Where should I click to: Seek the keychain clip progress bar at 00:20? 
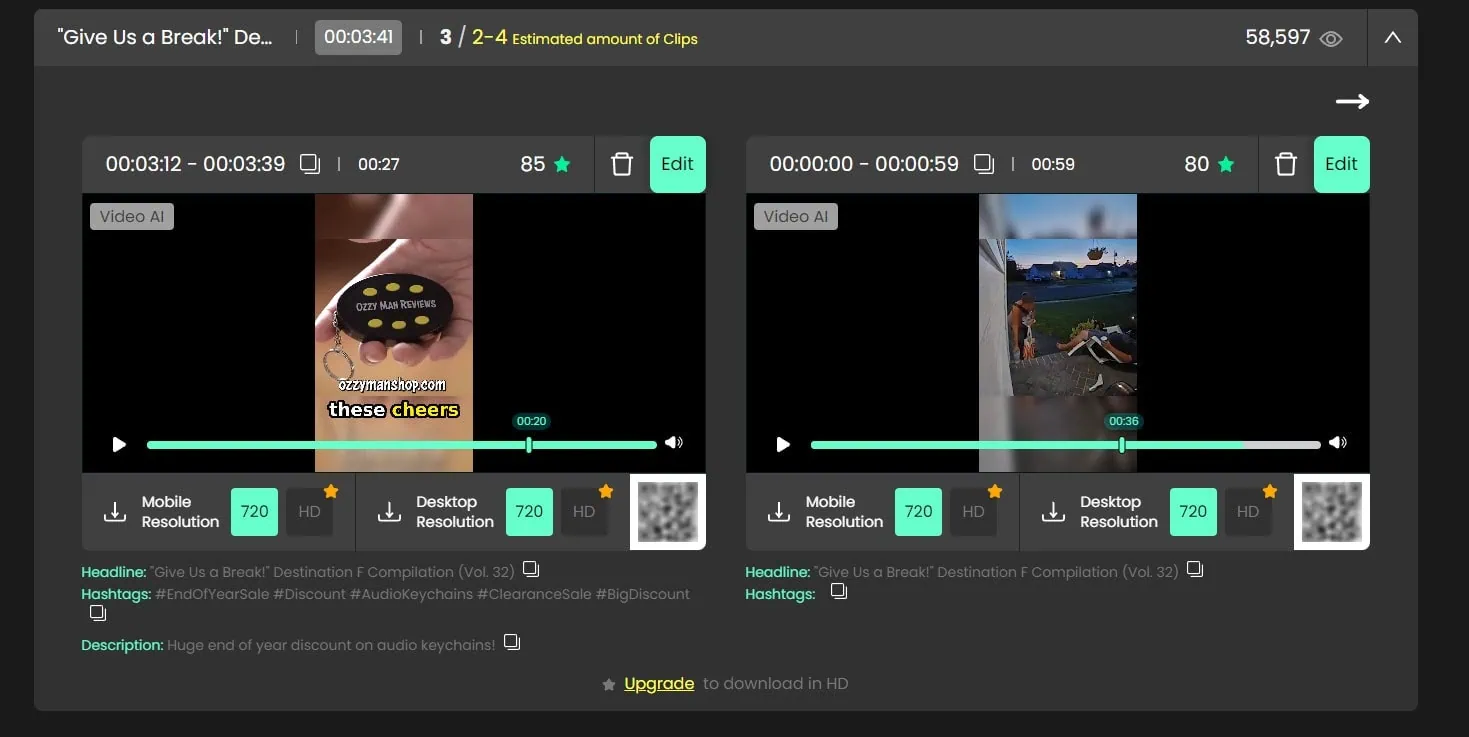coord(529,445)
